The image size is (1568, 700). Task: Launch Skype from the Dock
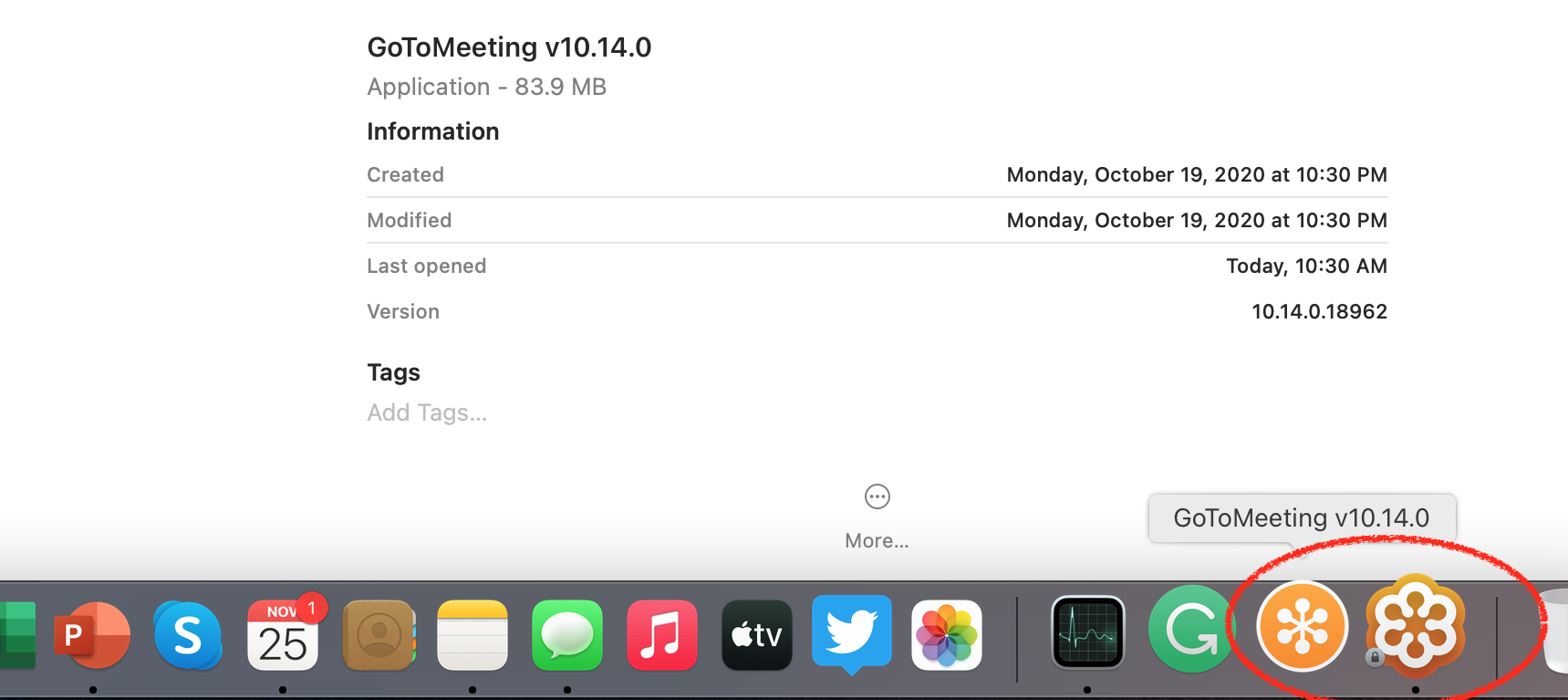188,635
